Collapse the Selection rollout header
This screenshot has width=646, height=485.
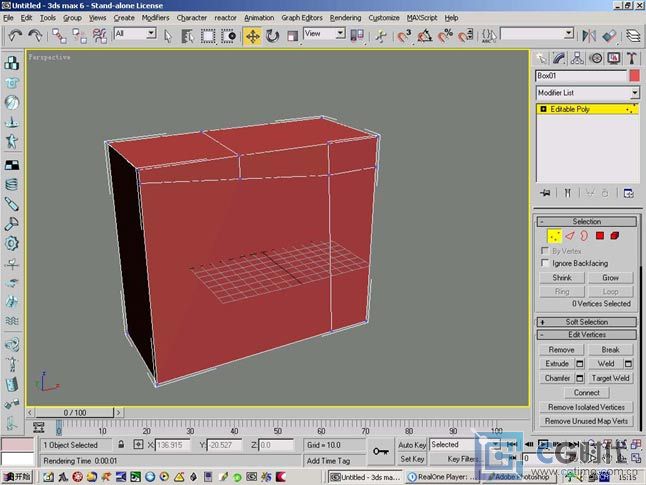coord(587,221)
